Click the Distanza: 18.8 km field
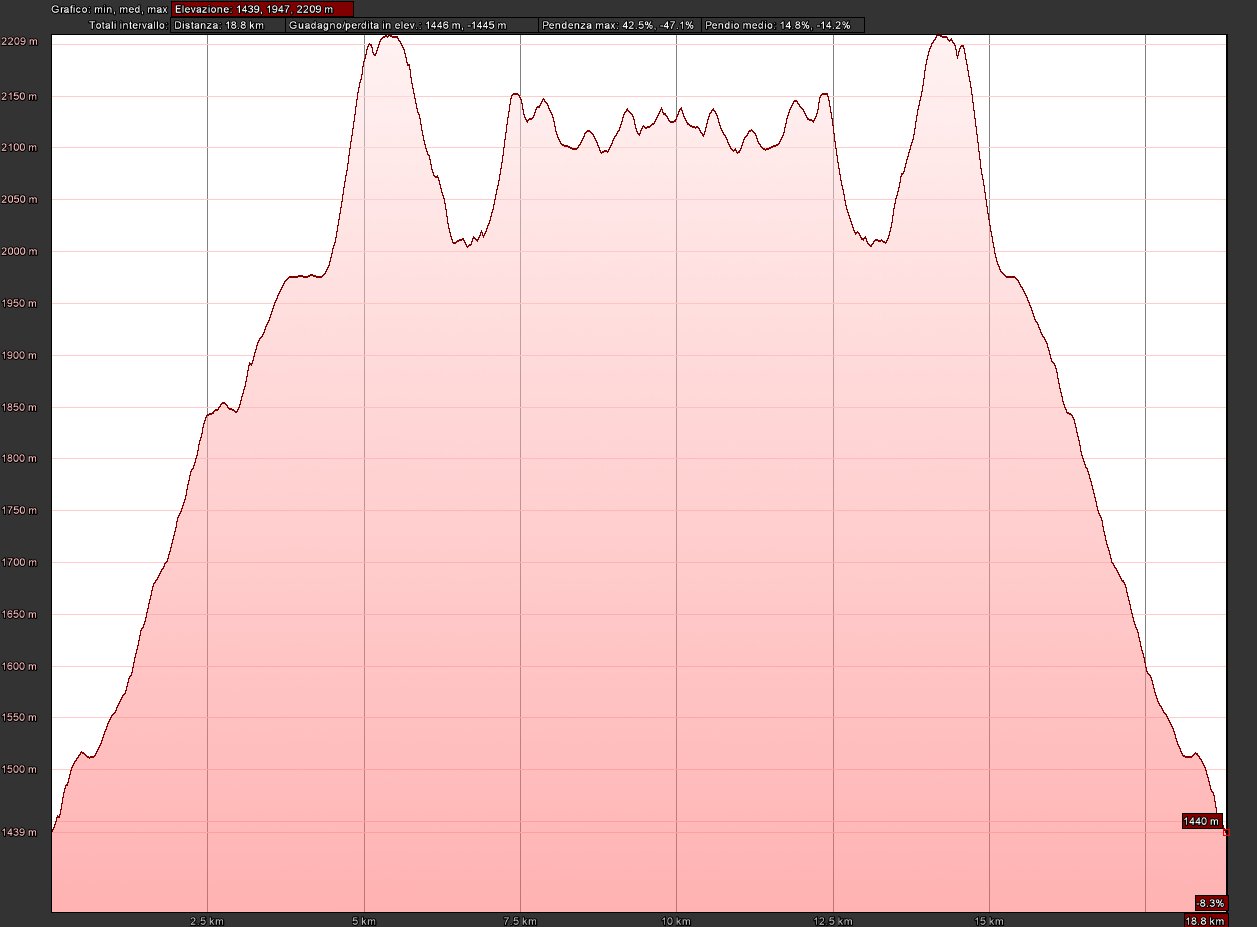1257x927 pixels. click(x=227, y=25)
